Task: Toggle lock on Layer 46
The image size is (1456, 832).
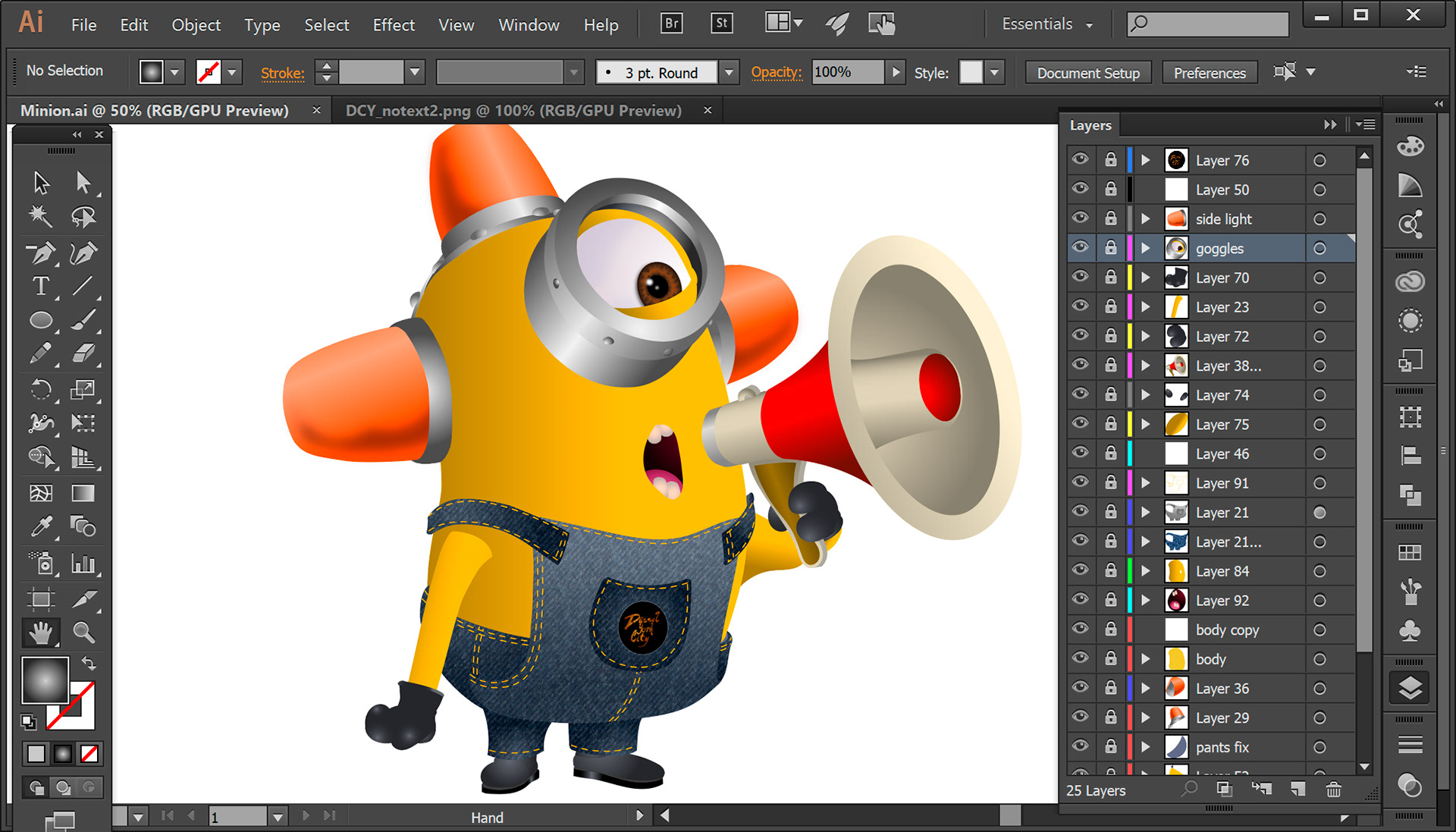Action: 1111,454
